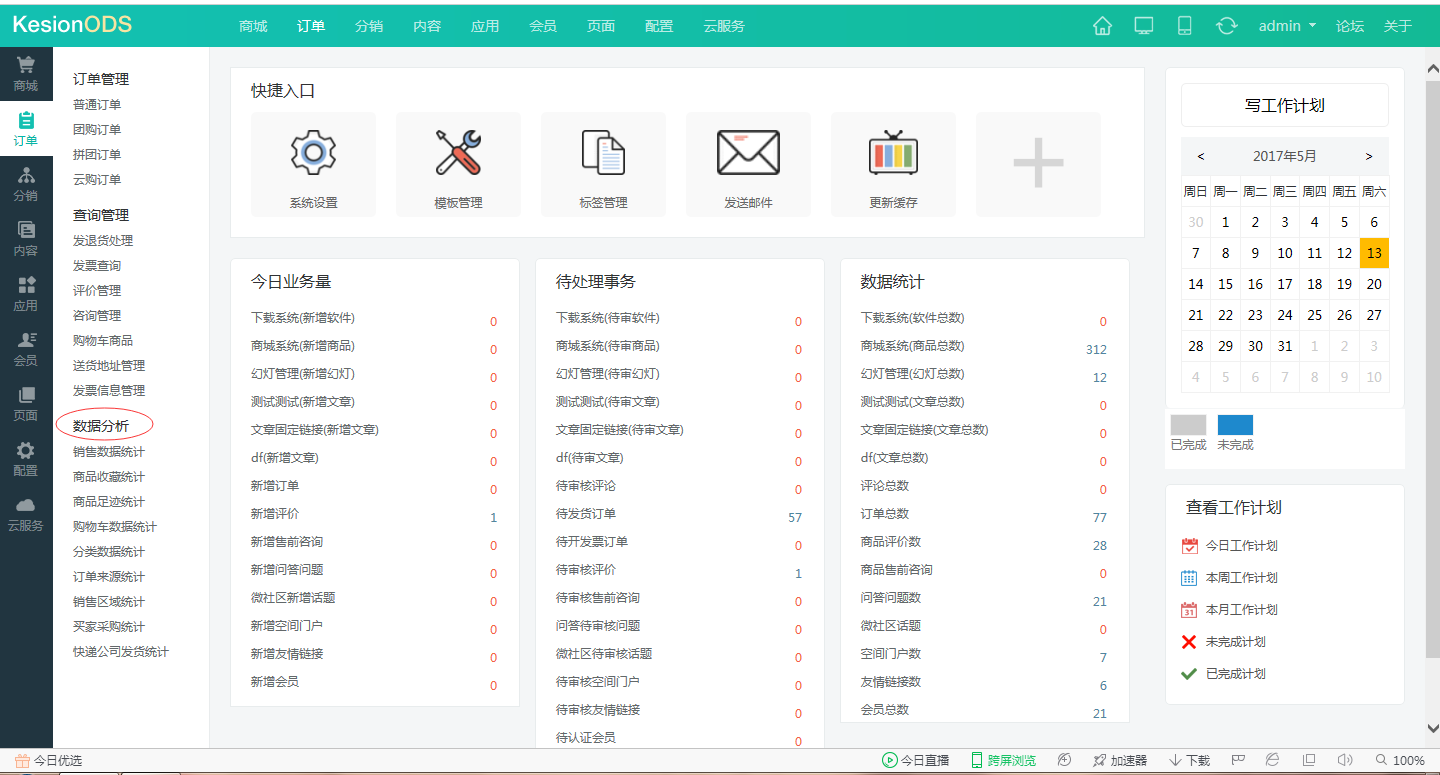This screenshot has height=775, width=1440.
Task: Open 分销 in top navigation menu
Action: coord(369,26)
